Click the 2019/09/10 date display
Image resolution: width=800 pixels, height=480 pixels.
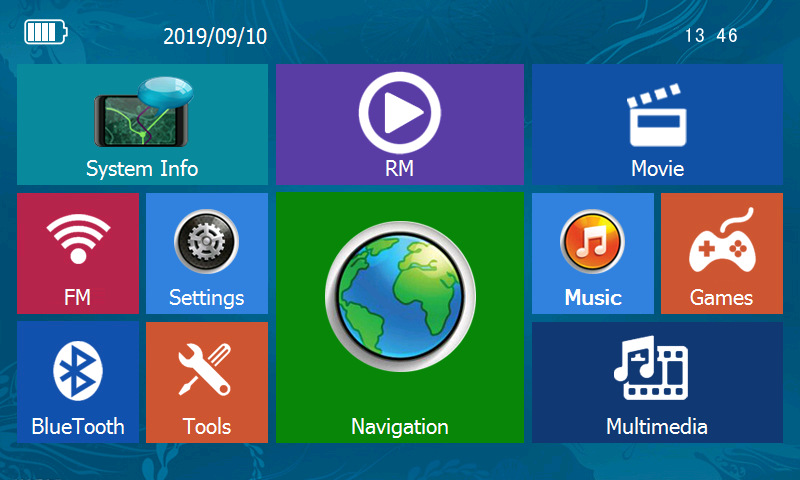tap(215, 36)
